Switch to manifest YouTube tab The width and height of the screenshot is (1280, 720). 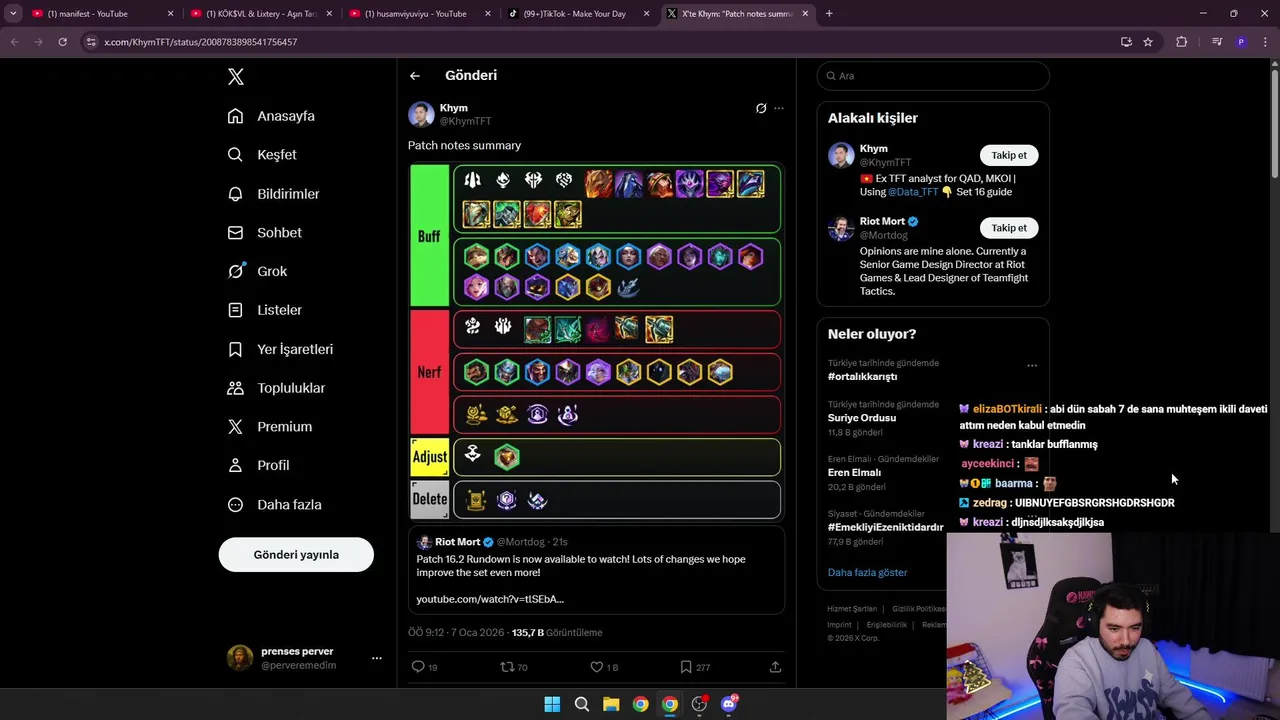tap(95, 14)
